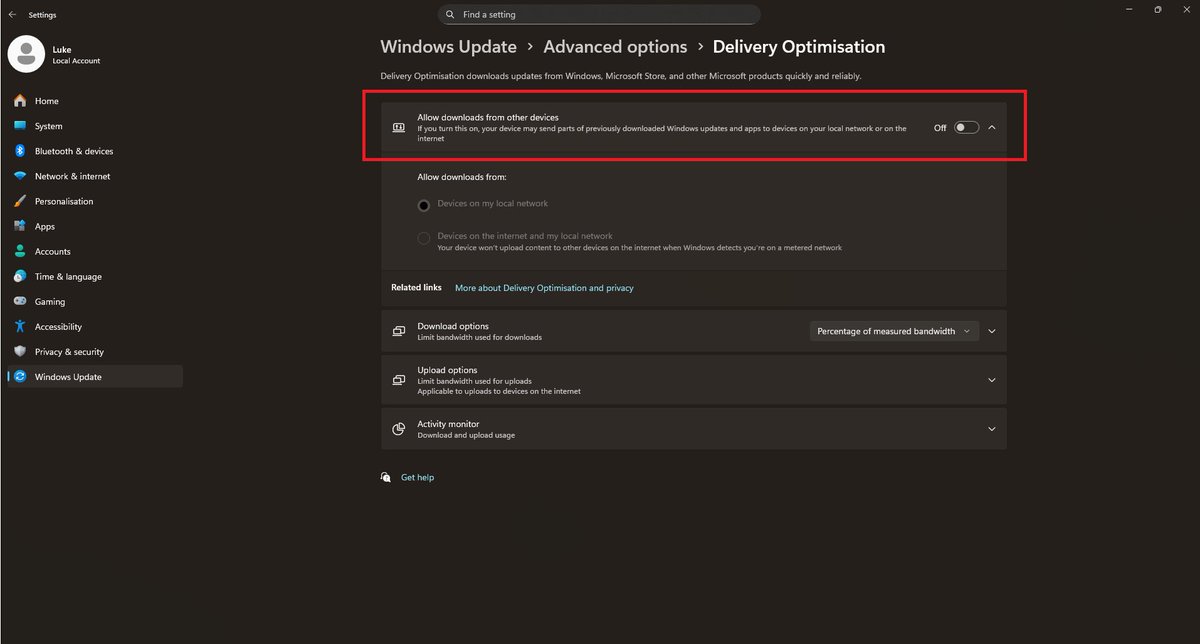Click the Home house icon in sidebar
This screenshot has height=644, width=1200.
click(20, 101)
